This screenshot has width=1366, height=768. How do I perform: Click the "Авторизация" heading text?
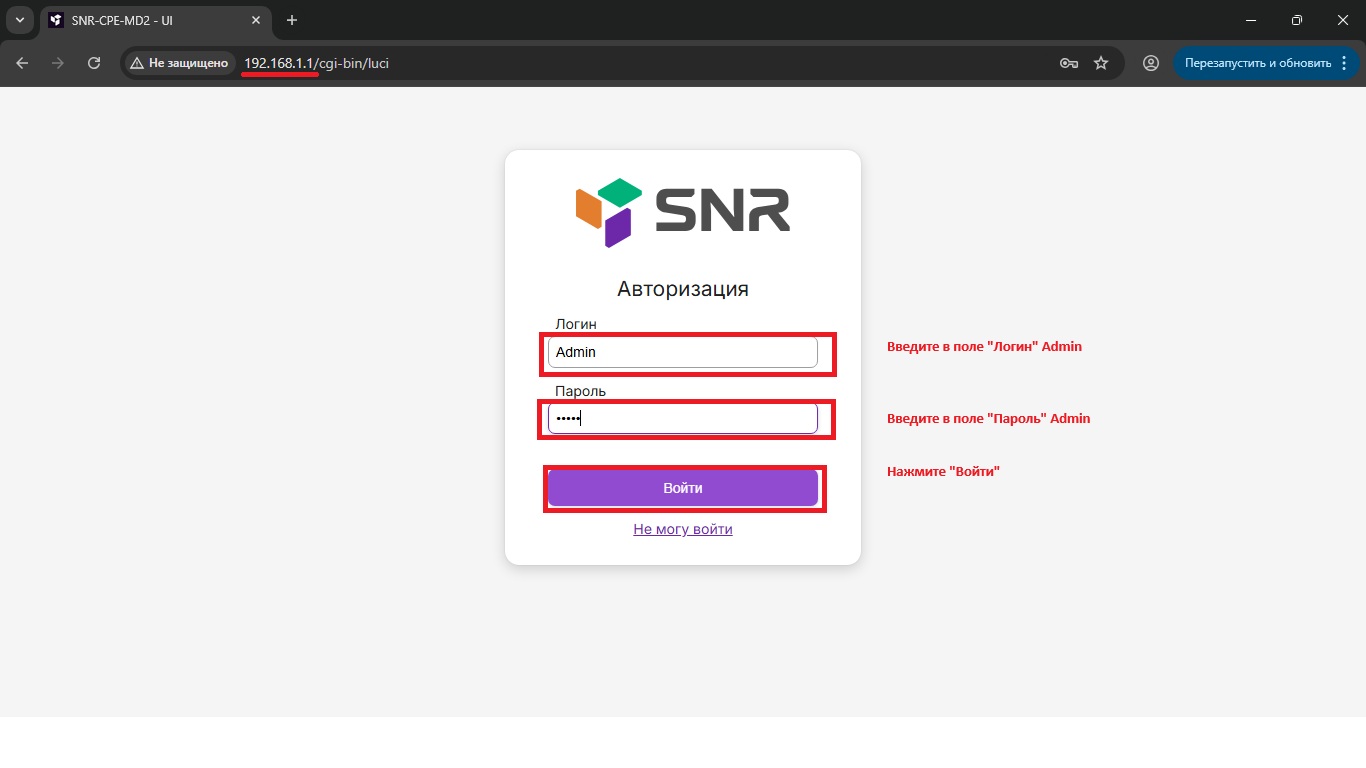(683, 289)
